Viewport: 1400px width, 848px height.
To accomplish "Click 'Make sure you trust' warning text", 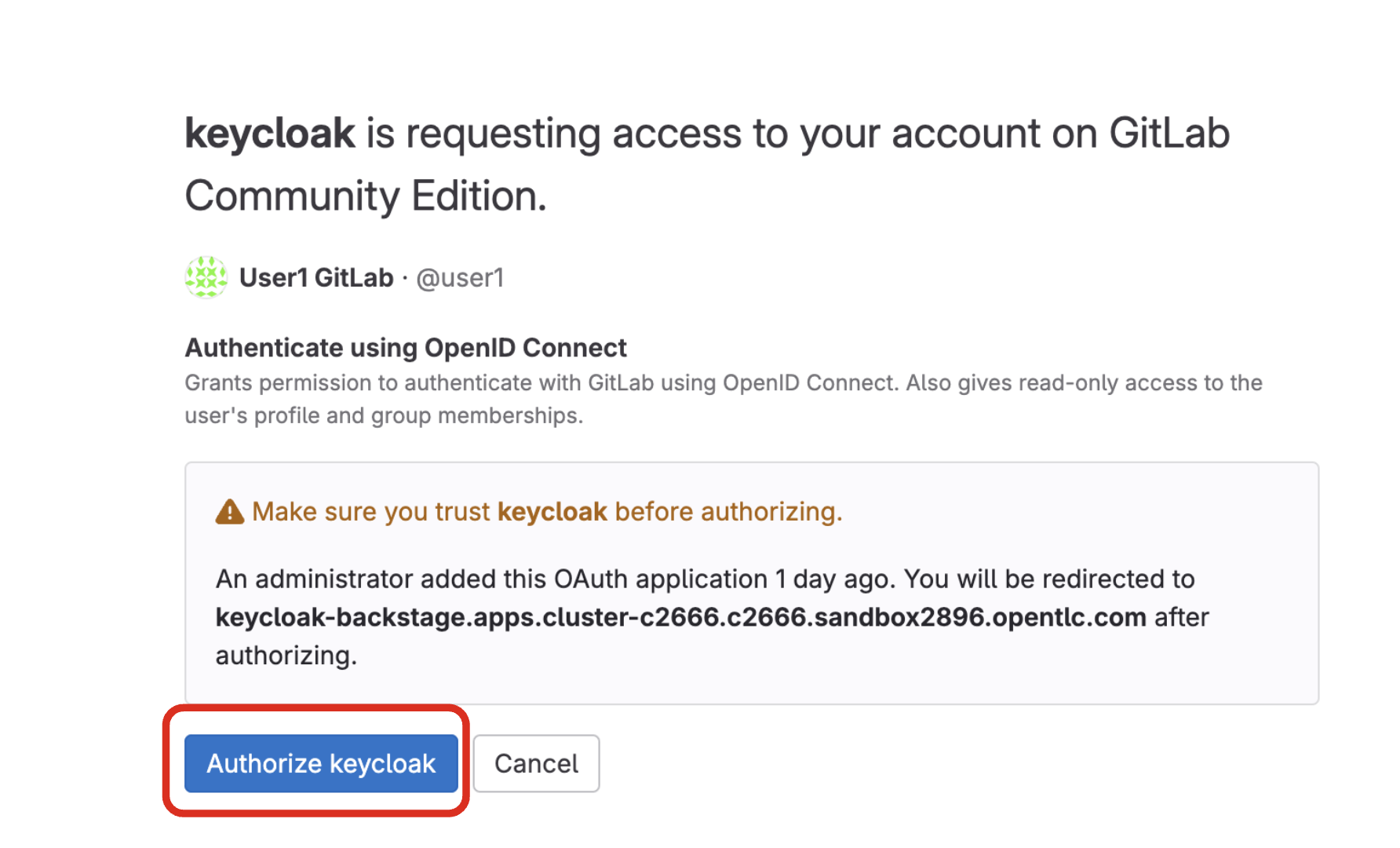I will [x=370, y=512].
